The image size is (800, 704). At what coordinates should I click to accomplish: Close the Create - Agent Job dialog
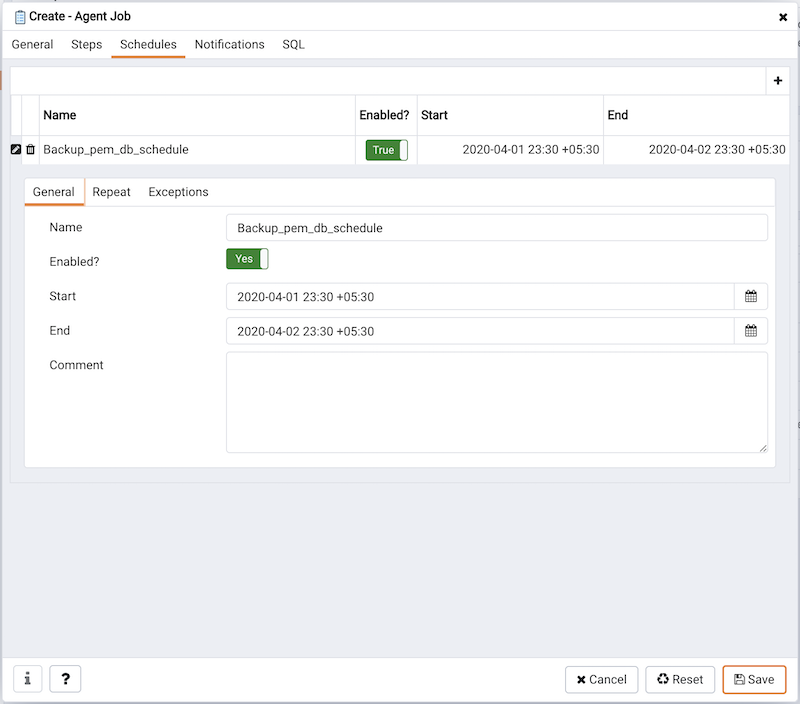point(783,17)
